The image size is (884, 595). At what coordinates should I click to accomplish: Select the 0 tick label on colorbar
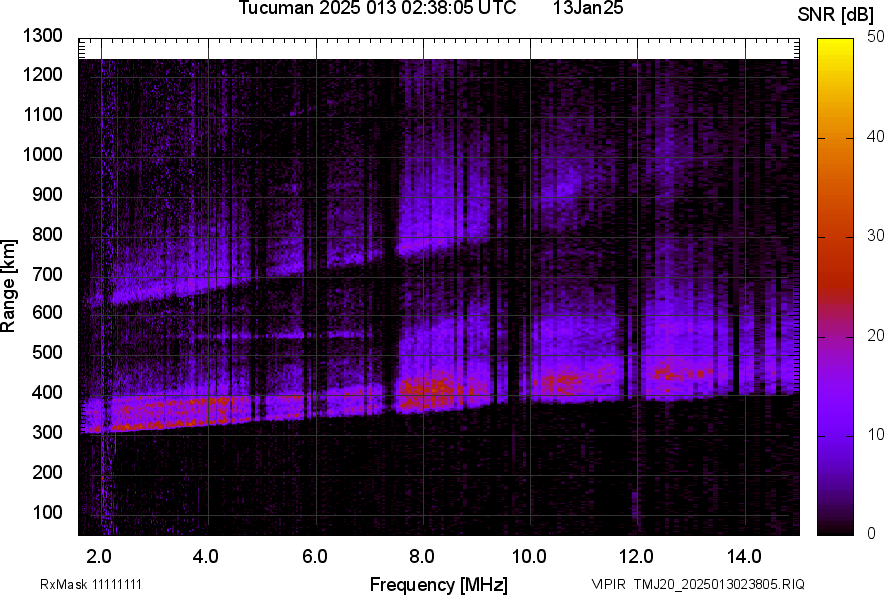pyautogui.click(x=872, y=533)
